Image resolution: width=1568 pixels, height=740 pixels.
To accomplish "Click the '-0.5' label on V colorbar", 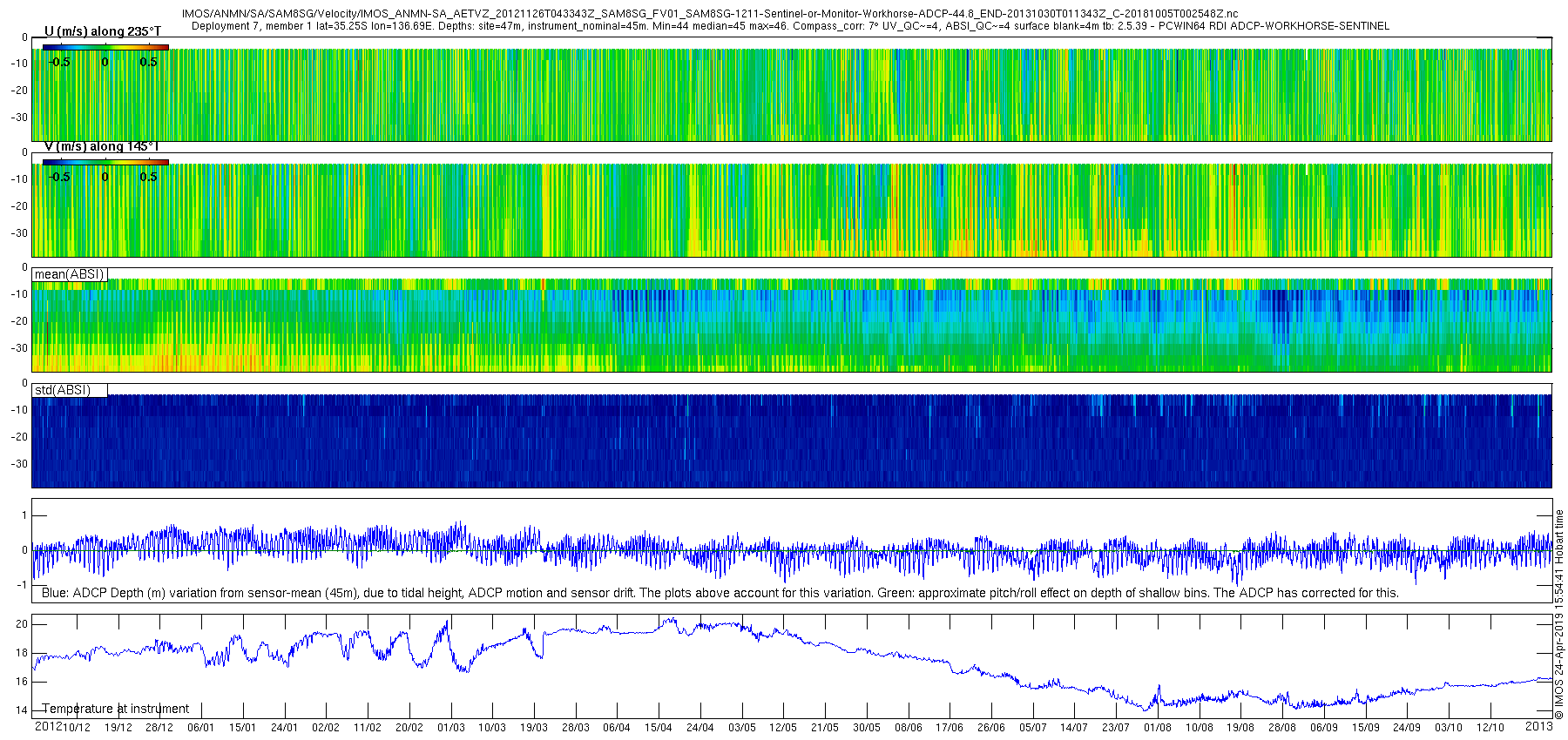I will point(58,177).
